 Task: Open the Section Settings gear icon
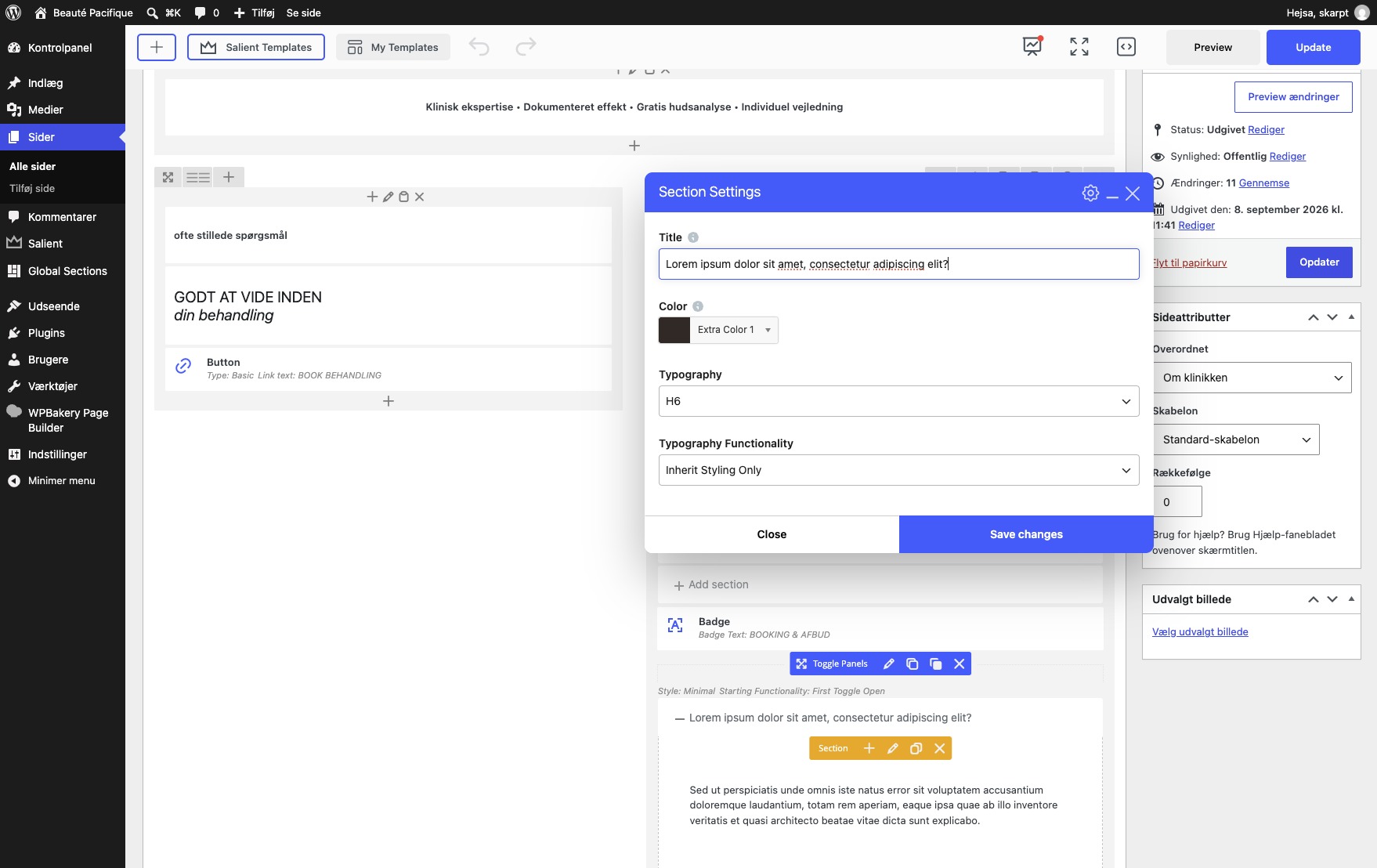pos(1090,193)
